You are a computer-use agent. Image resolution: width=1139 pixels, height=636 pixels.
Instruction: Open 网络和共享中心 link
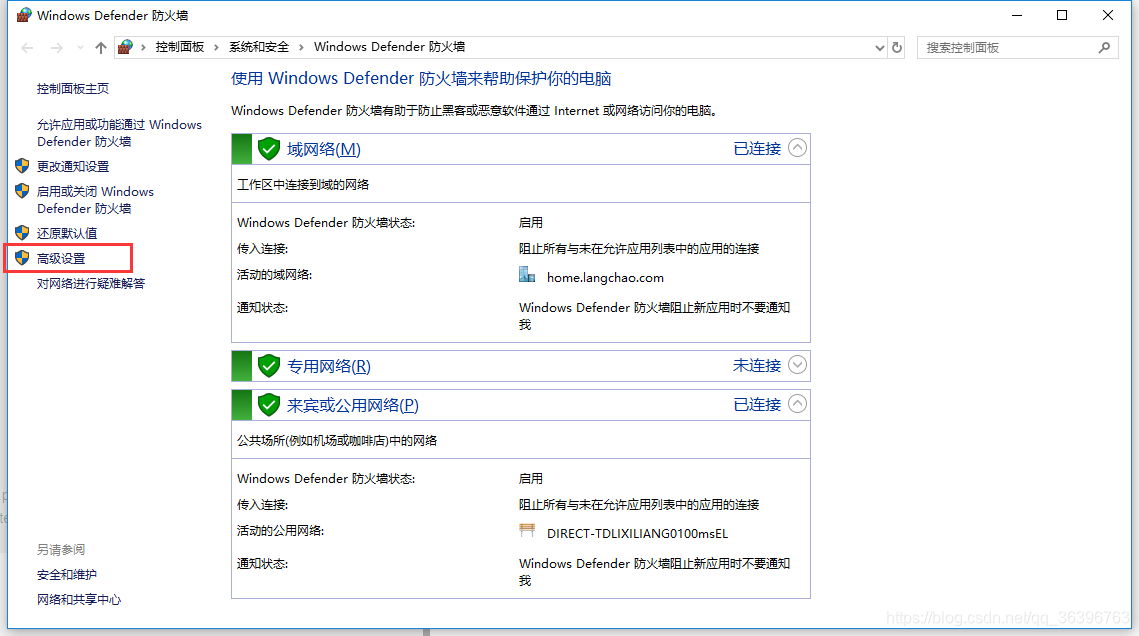[x=78, y=599]
